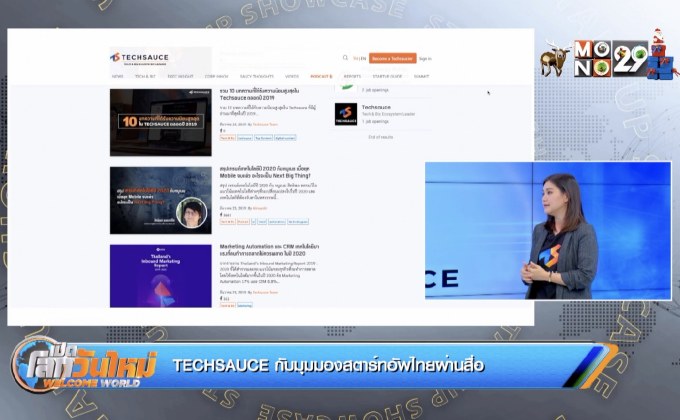Click Techsauce Team author under Marketing Automation article
The image size is (680, 420).
(x=265, y=292)
